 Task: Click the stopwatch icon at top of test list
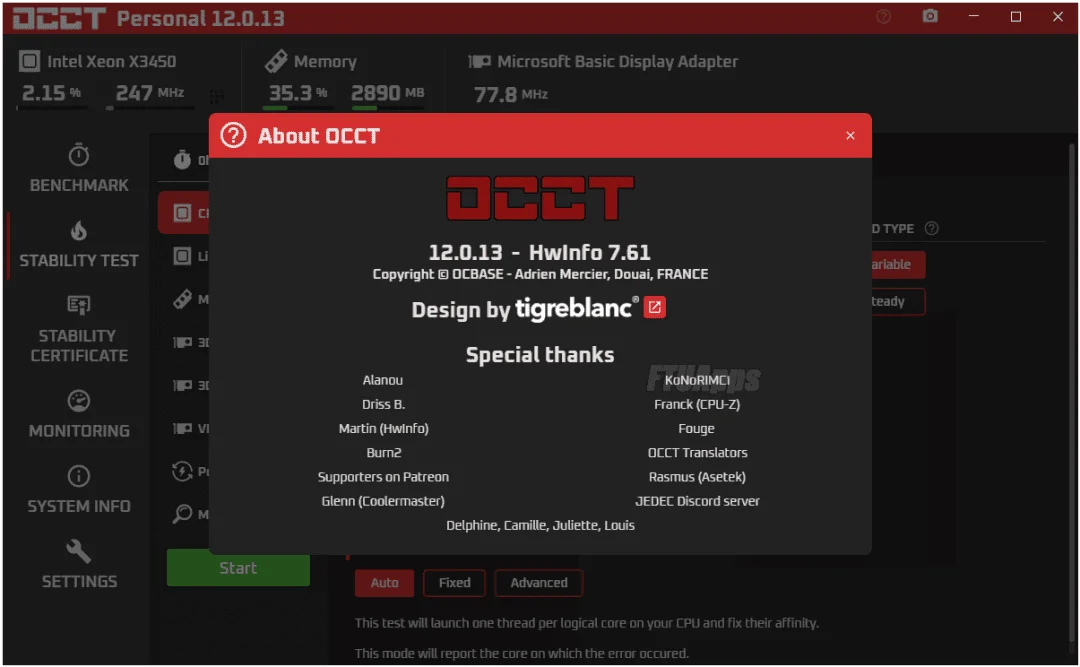[x=182, y=160]
